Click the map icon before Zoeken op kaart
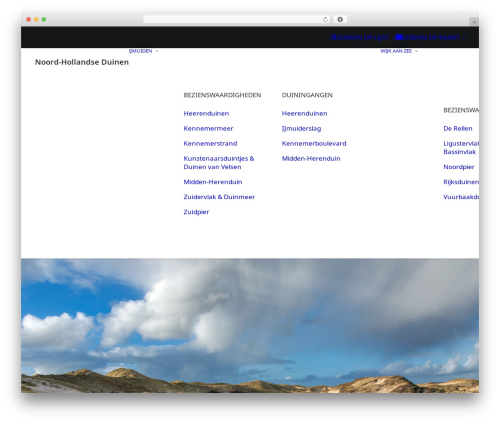Image resolution: width=500 pixels, height=423 pixels. (x=399, y=37)
